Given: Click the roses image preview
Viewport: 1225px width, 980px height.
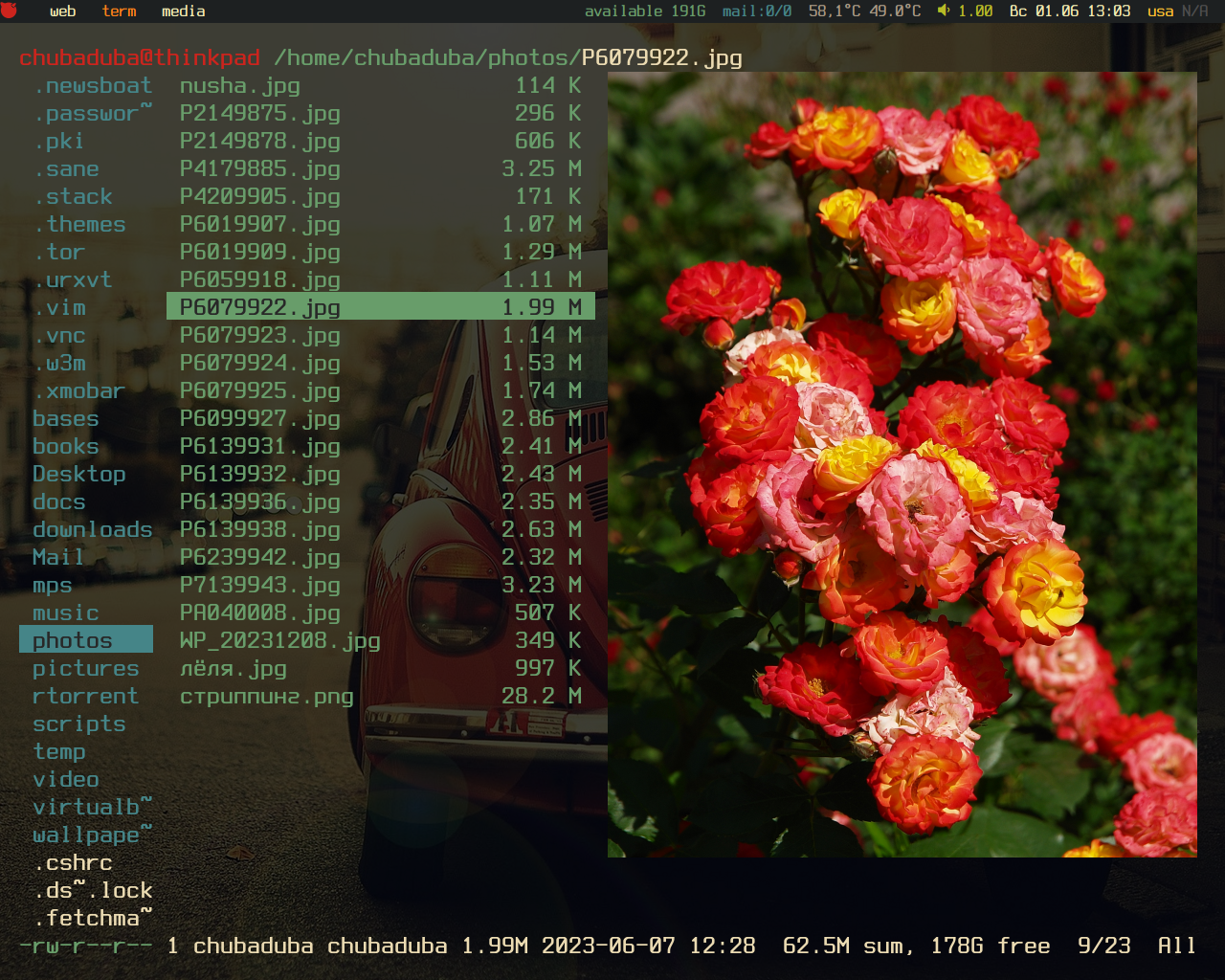Looking at the screenshot, I should [902, 464].
